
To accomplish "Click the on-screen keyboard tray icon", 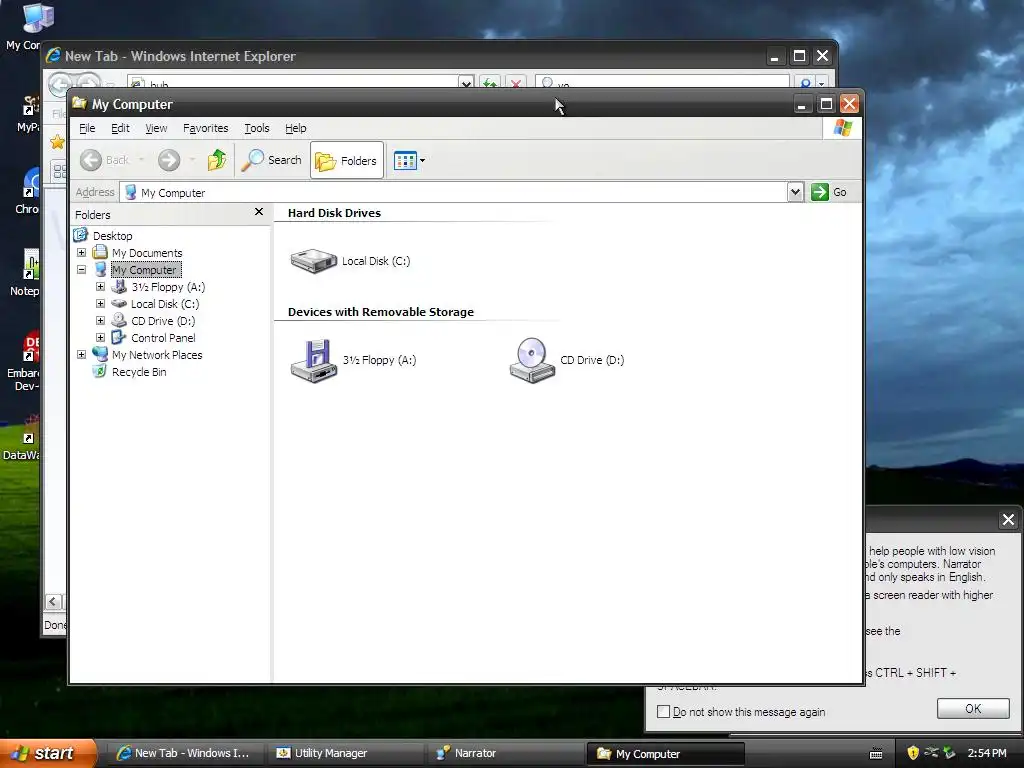I will (876, 754).
